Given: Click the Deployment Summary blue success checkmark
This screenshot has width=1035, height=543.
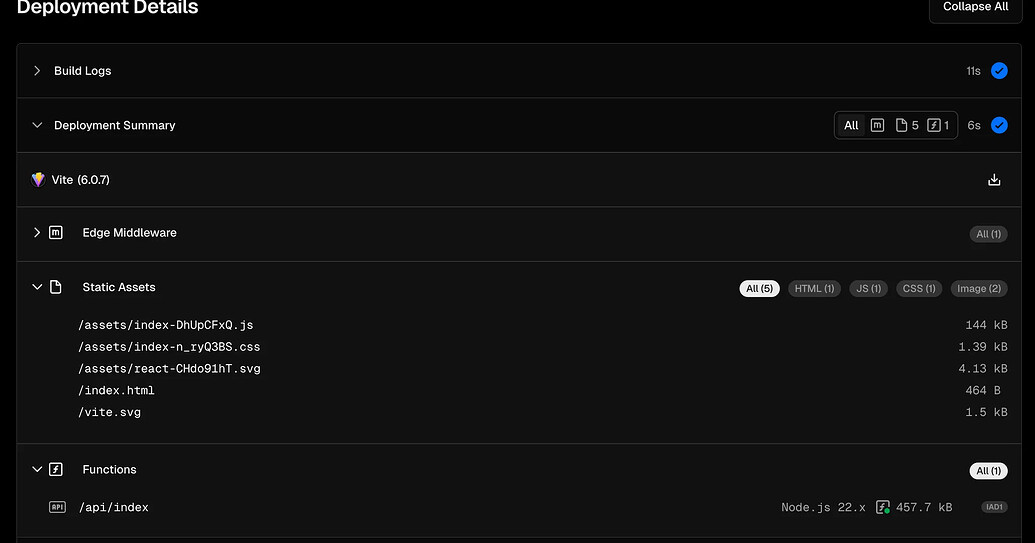Looking at the screenshot, I should [x=999, y=125].
